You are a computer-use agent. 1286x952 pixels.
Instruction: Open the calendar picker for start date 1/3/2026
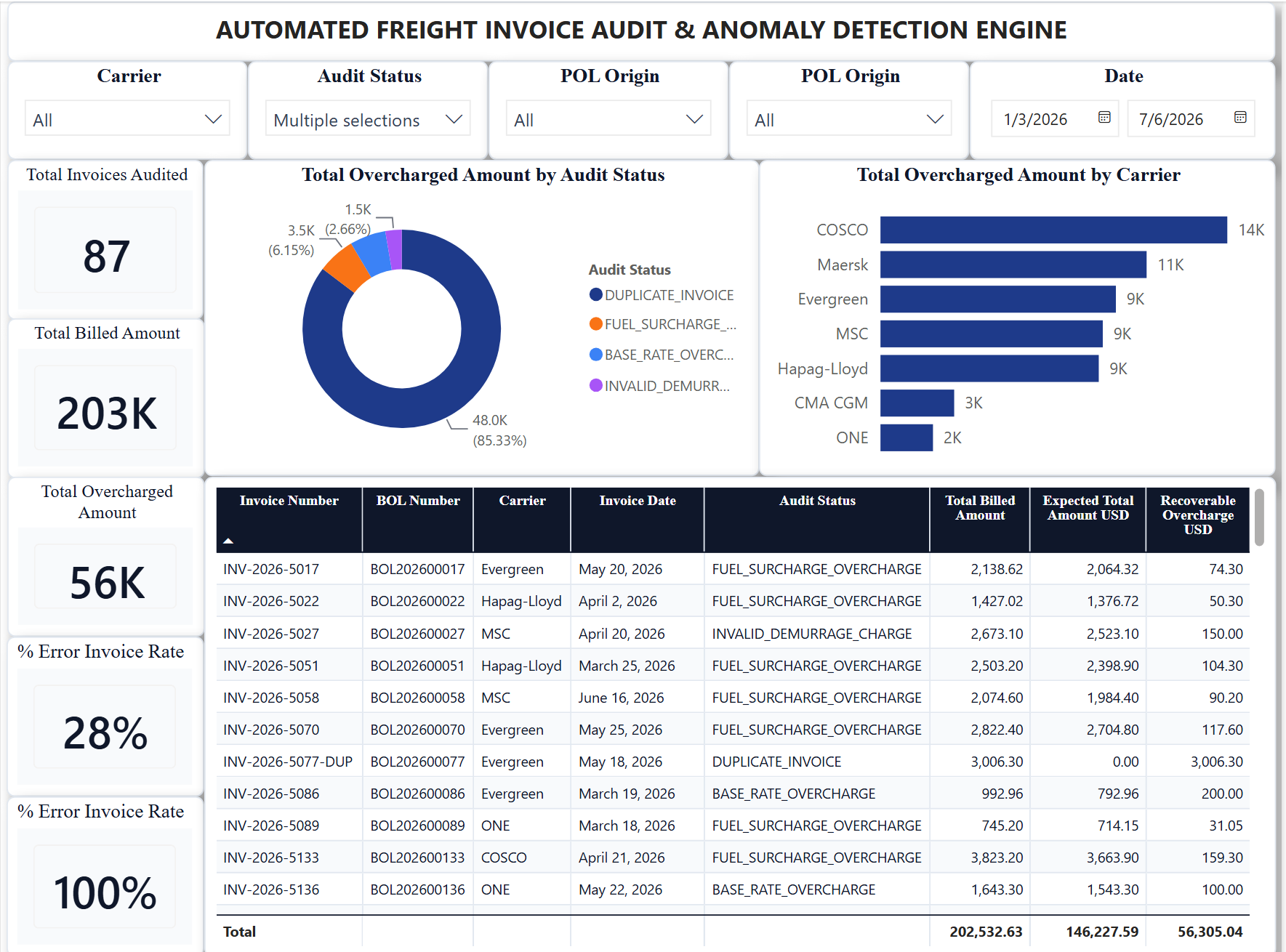(1104, 118)
